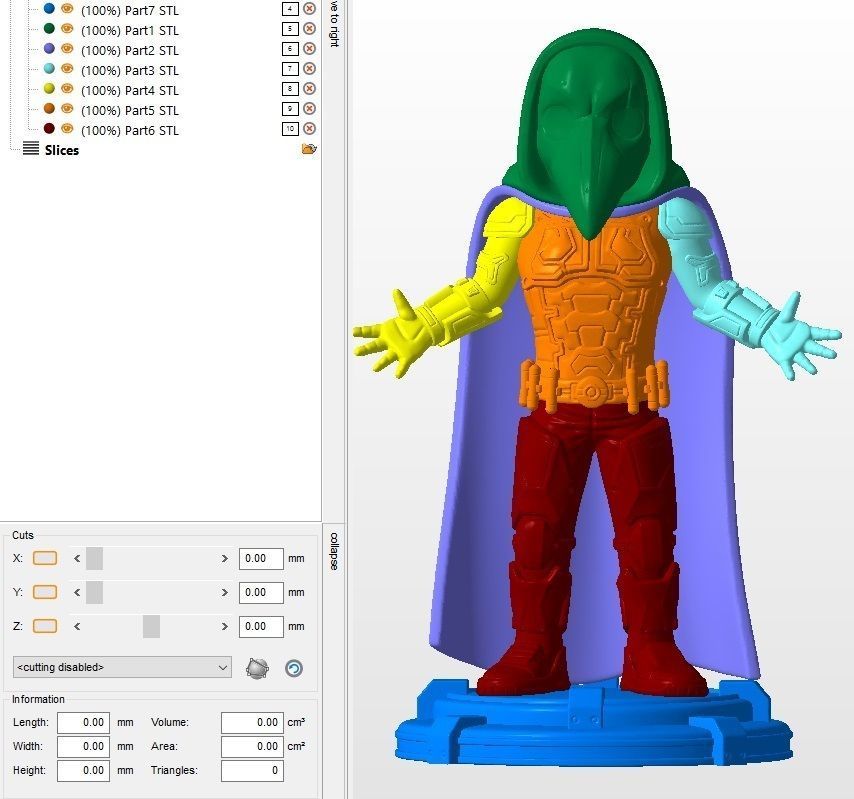
Task: Decrease Y cut with left arrow
Action: 77,592
